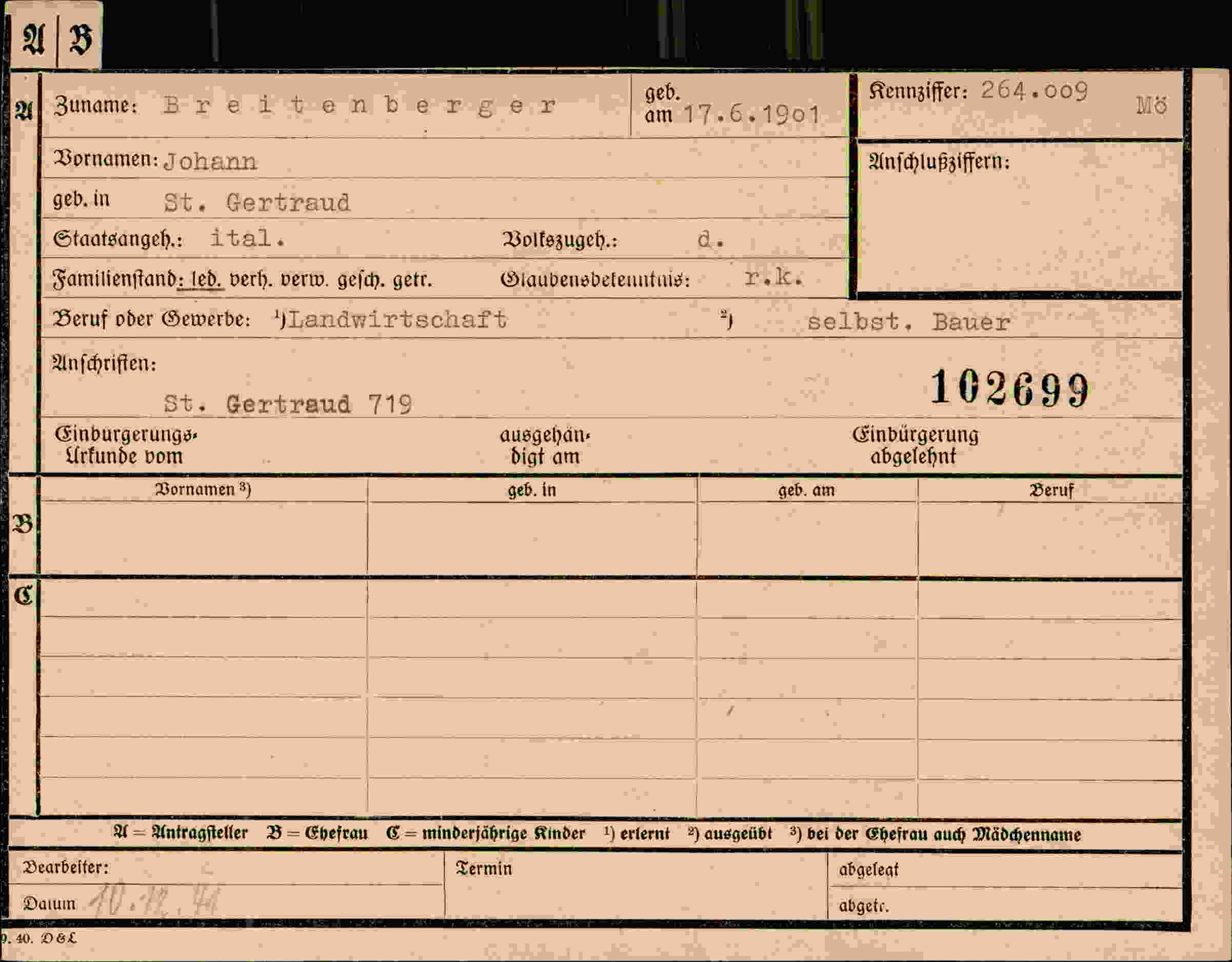Image resolution: width=1232 pixels, height=962 pixels.
Task: Click 'Einbürgerung abgelehnt' label
Action: [915, 445]
